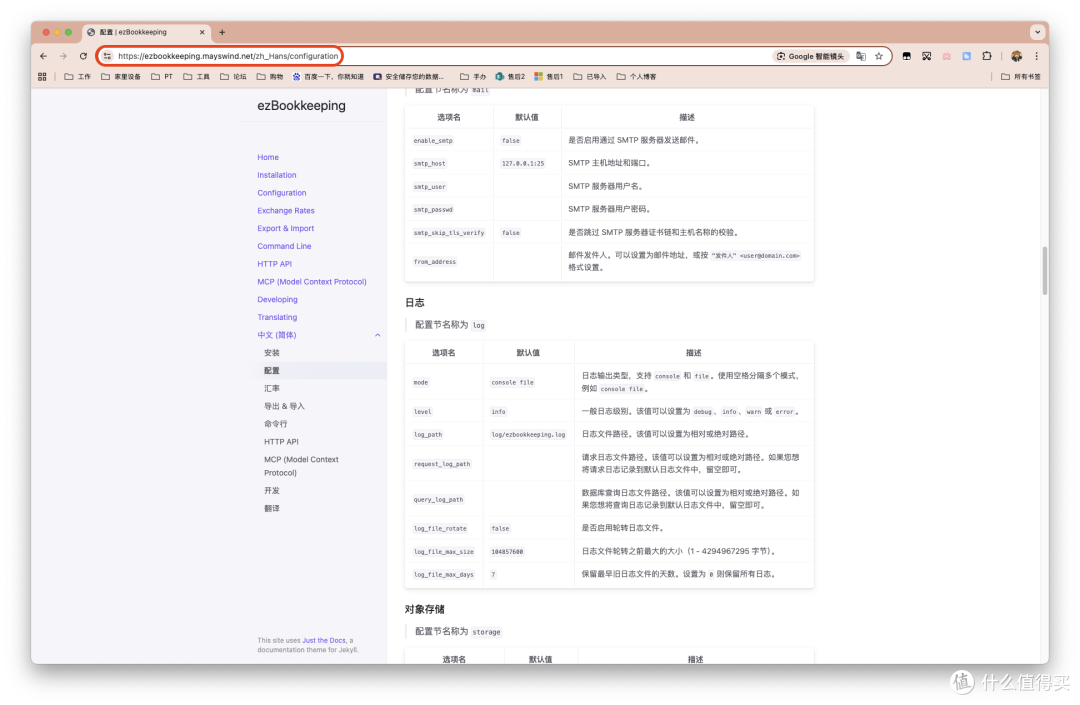Viewport: 1080px width, 705px height.
Task: Expand the tab search dropdown
Action: (1037, 32)
